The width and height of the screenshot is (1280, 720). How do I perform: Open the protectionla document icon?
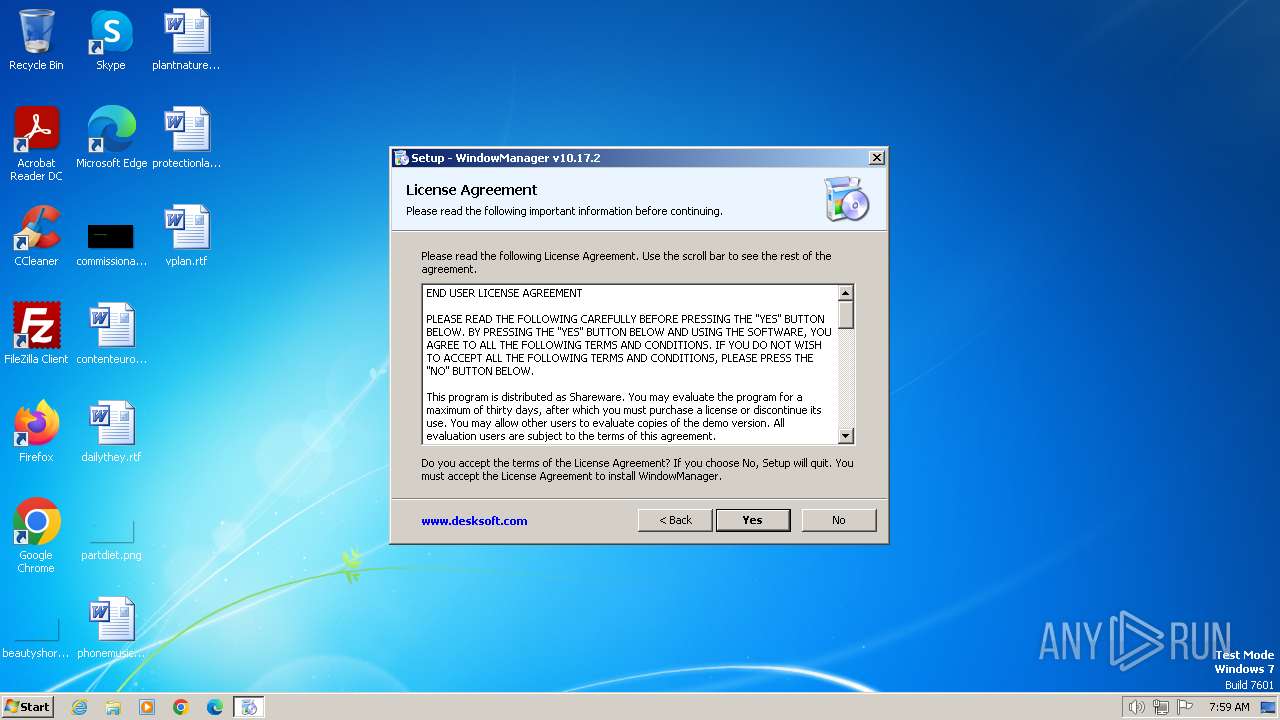coord(186,138)
